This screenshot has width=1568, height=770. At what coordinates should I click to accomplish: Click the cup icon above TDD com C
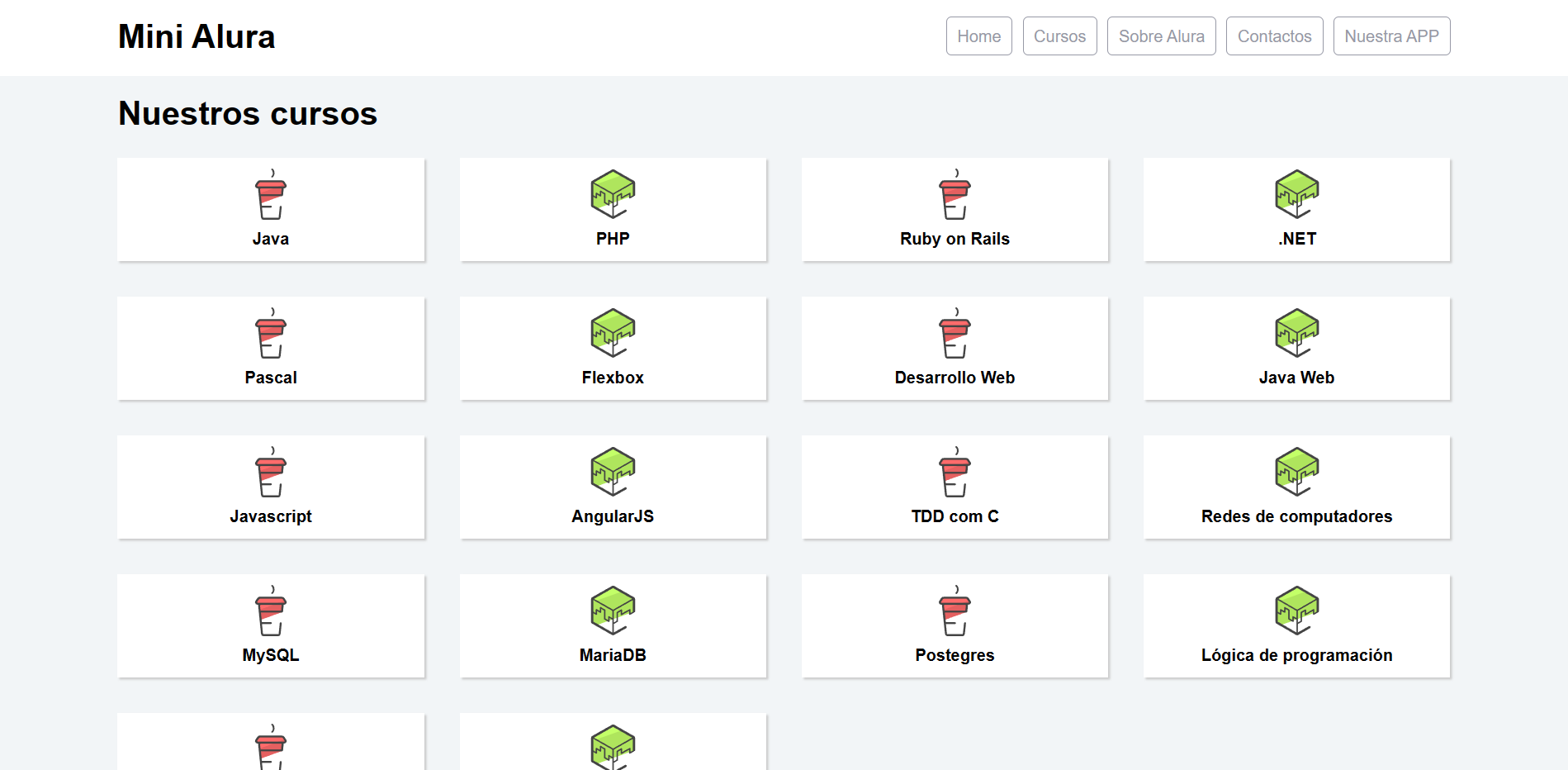(x=955, y=472)
